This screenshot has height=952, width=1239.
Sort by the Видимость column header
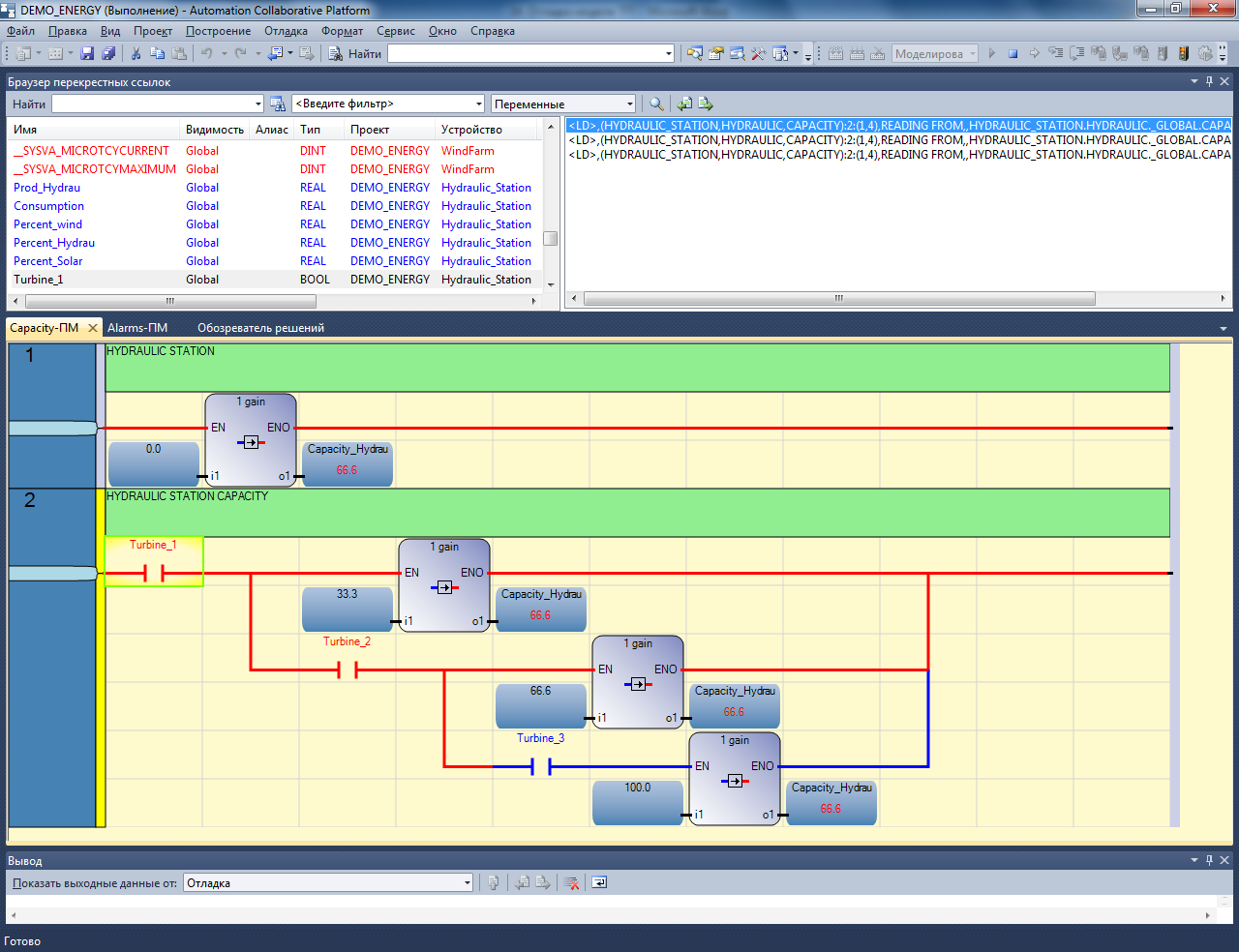(x=215, y=130)
